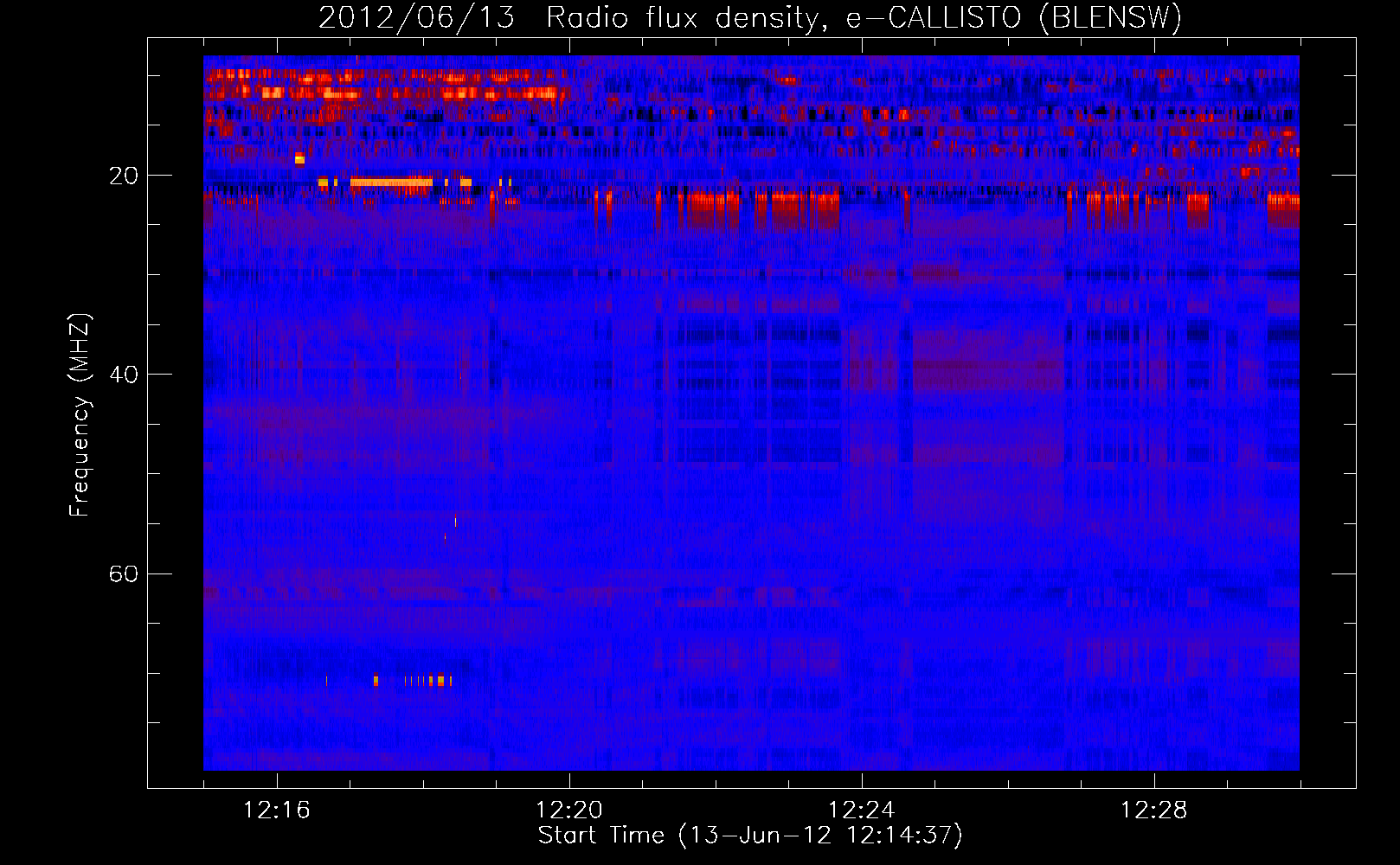Click the 40 MHz frequency tick label

(x=124, y=375)
